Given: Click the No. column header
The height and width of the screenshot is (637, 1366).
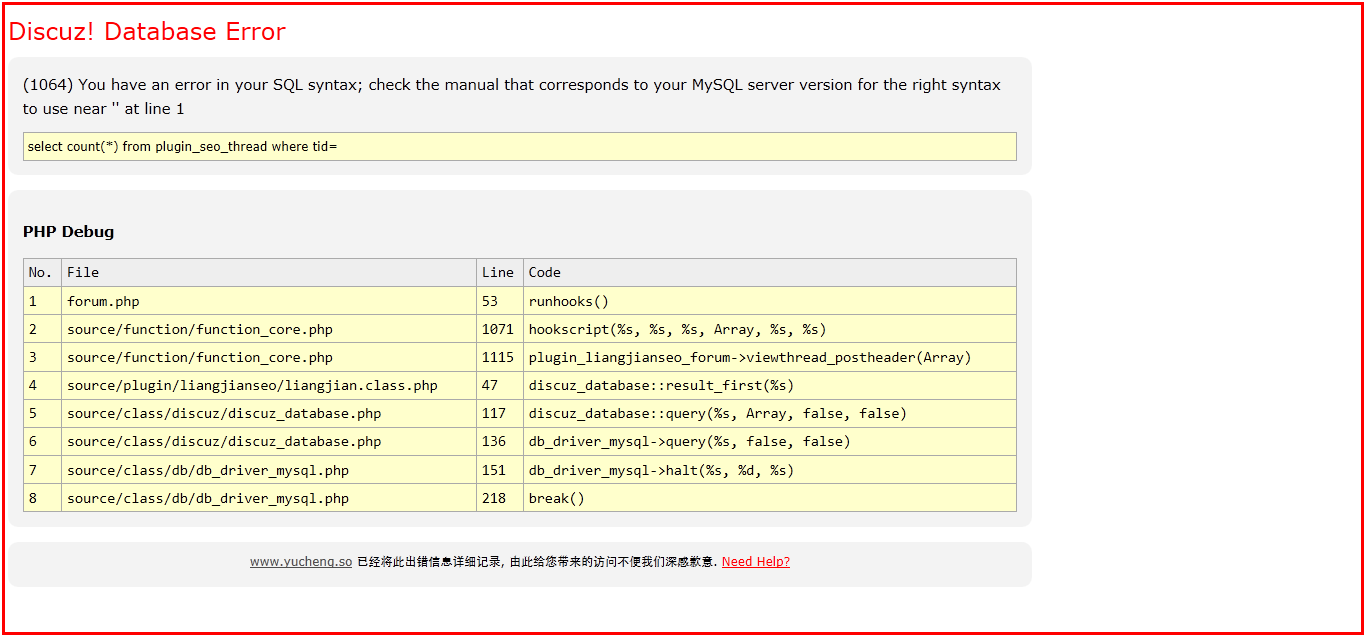Looking at the screenshot, I should pyautogui.click(x=40, y=272).
